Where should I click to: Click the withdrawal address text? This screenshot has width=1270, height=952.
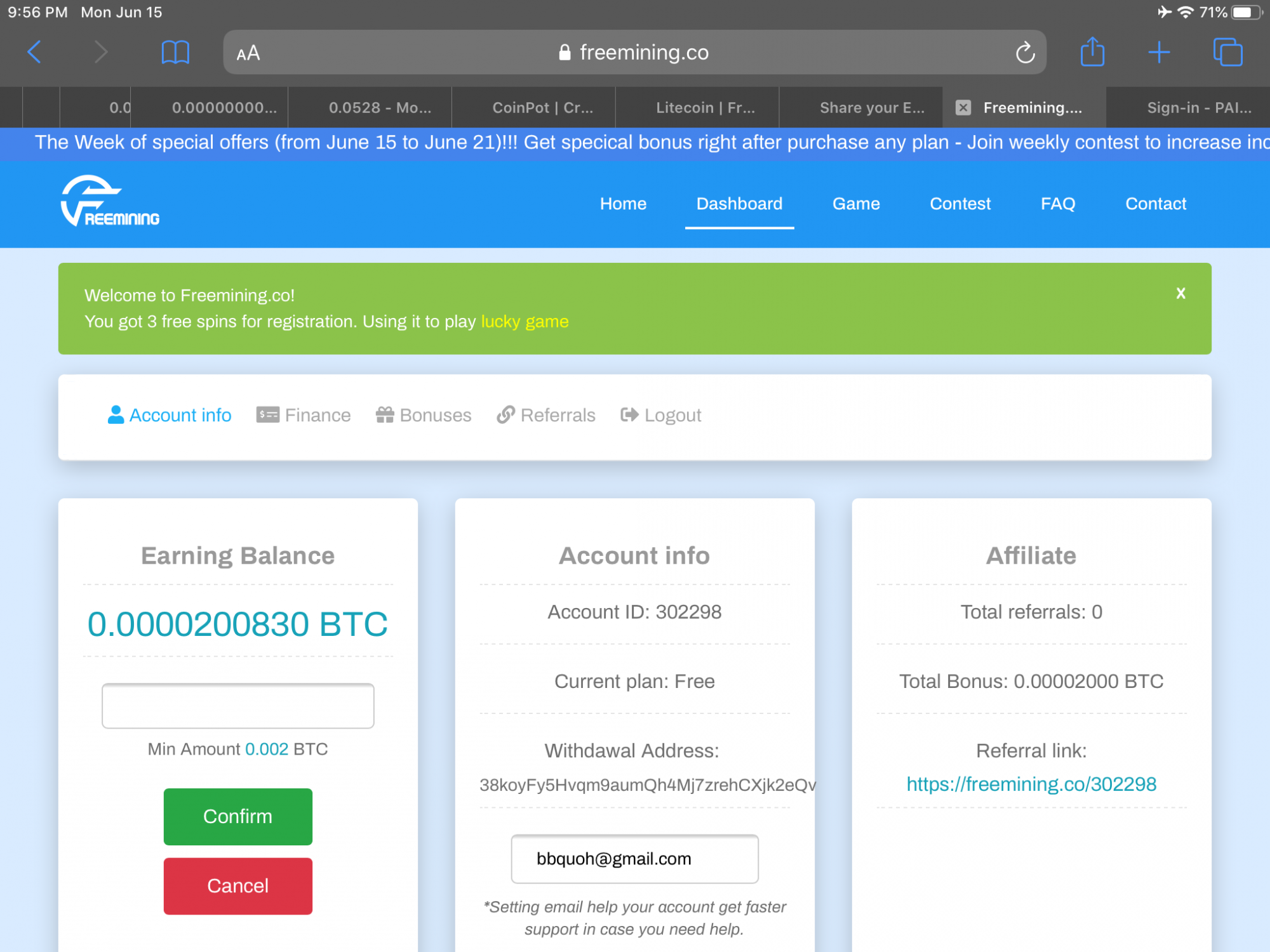(x=647, y=785)
